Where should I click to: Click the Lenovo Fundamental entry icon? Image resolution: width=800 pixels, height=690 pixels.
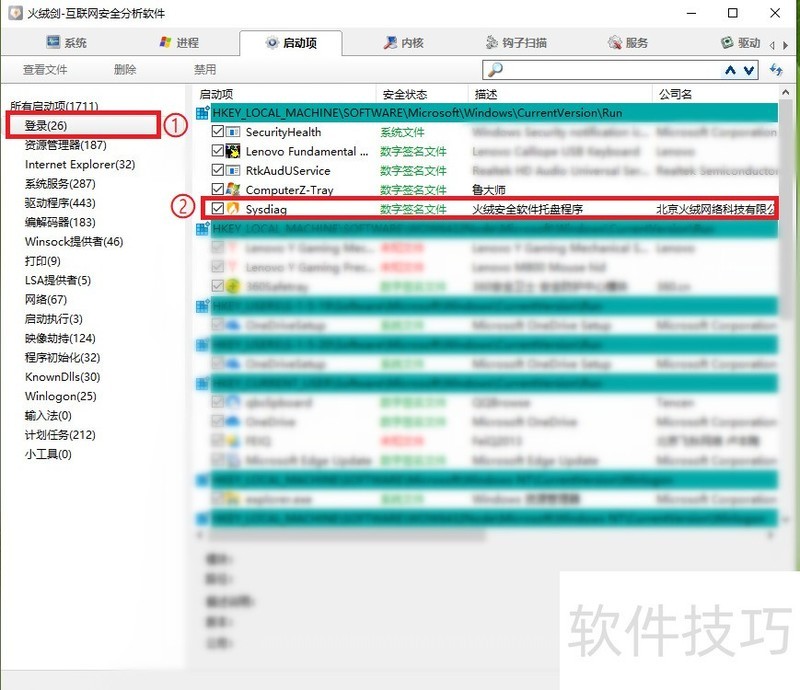pyautogui.click(x=233, y=151)
